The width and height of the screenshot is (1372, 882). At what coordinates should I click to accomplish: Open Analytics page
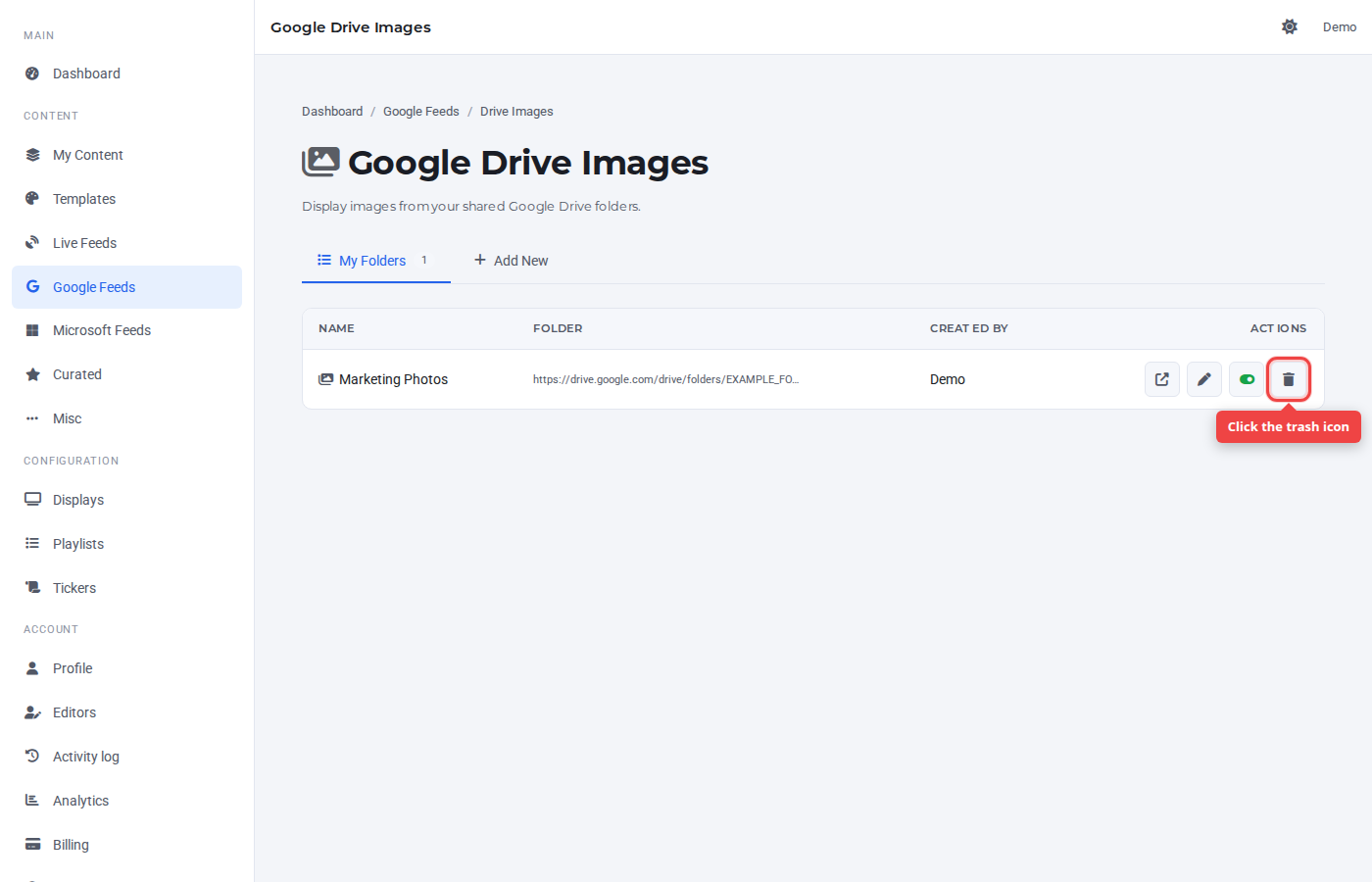[x=126, y=801]
